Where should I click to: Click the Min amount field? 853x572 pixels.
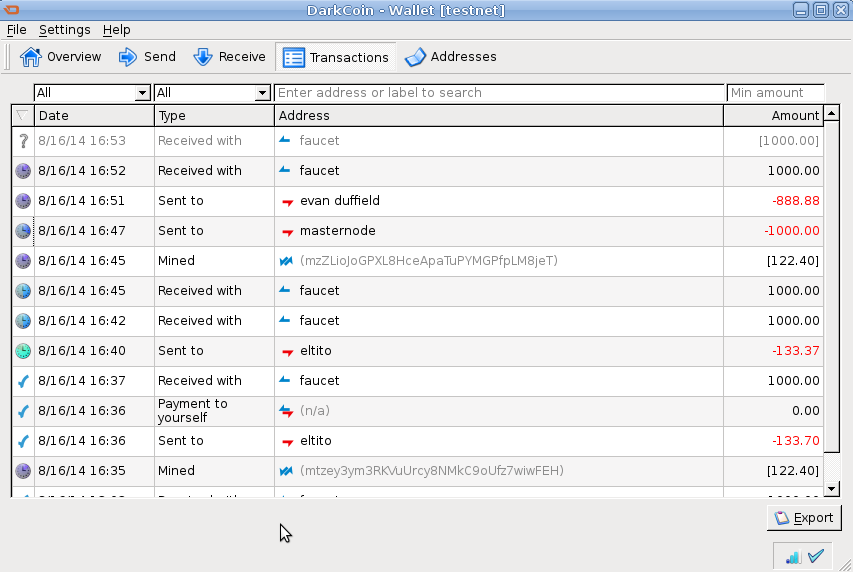click(x=776, y=93)
